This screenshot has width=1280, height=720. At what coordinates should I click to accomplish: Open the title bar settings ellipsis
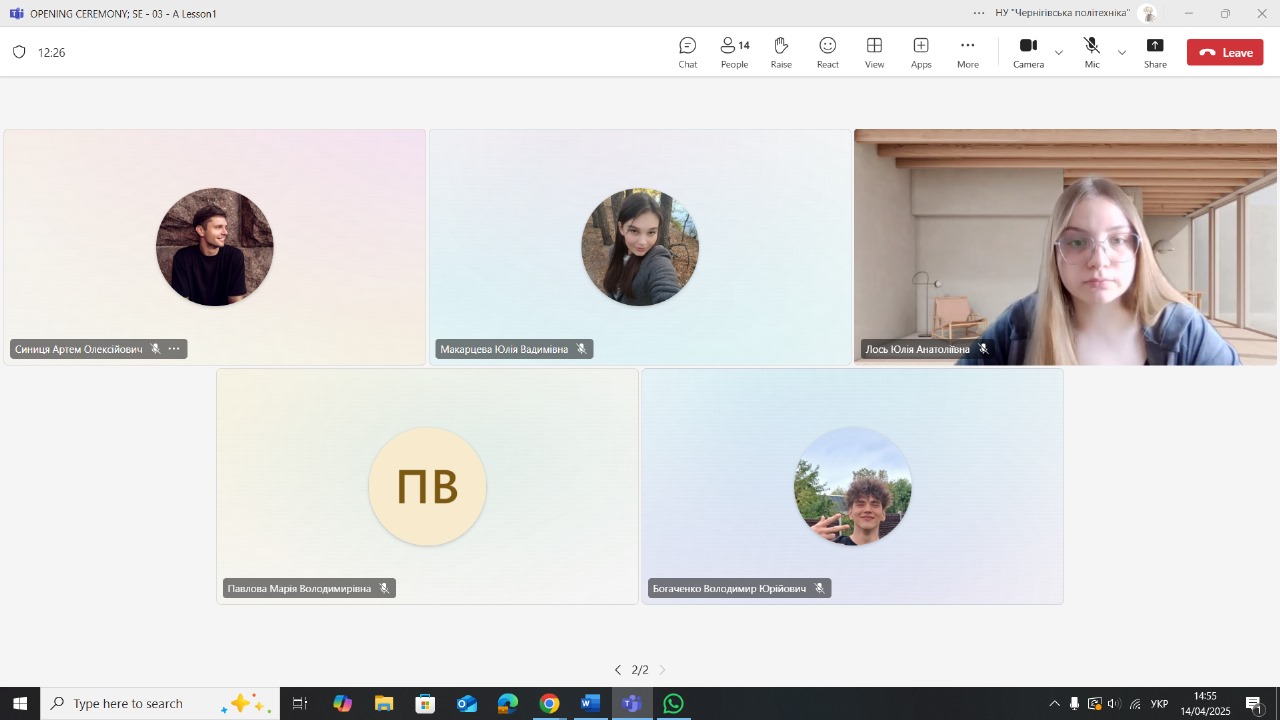(979, 13)
